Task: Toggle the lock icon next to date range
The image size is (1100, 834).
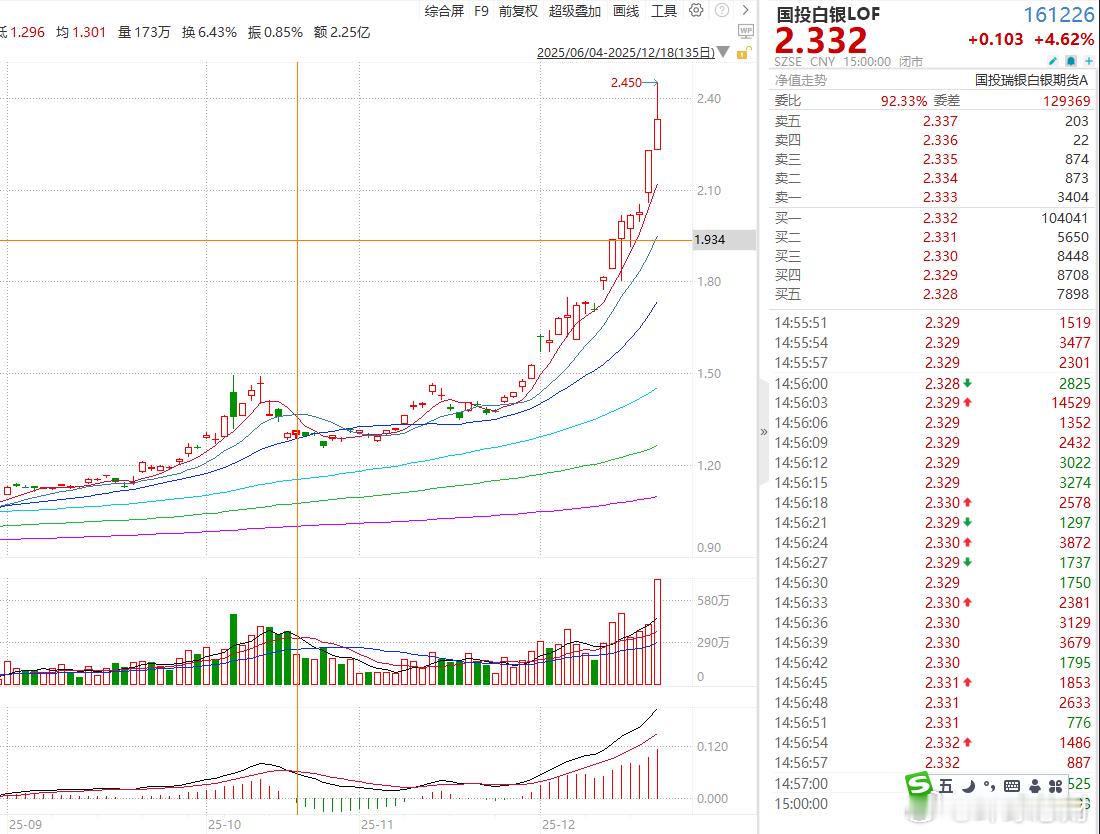Action: [x=745, y=53]
